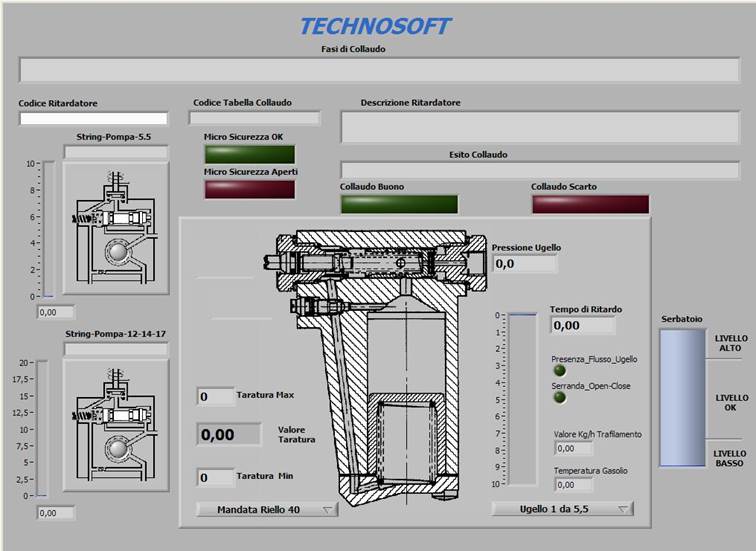Click the Codice Ritardatore input field
The height and width of the screenshot is (551, 756).
click(x=94, y=119)
